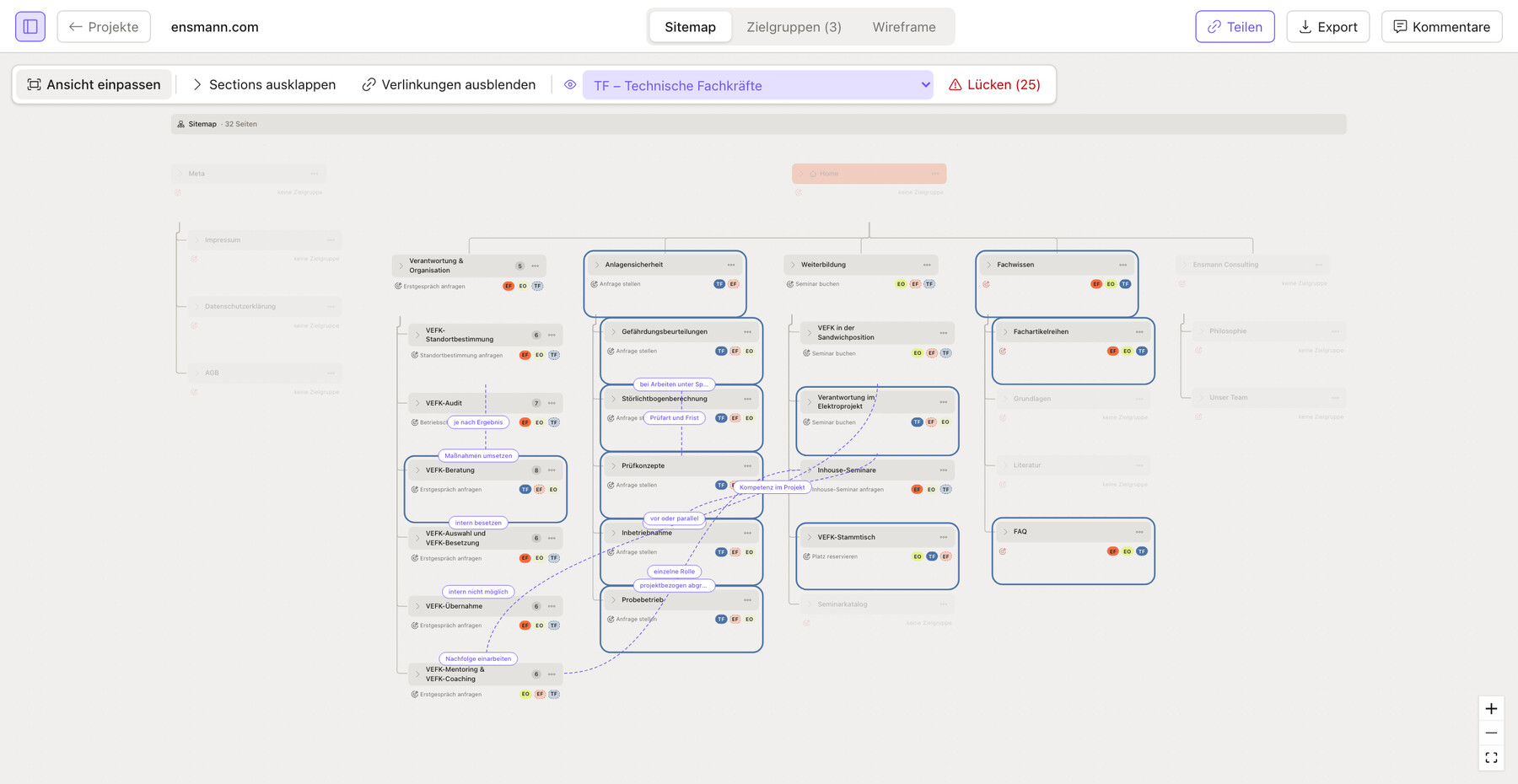The image size is (1518, 784).
Task: Select the 'Maßnahmen umsetzen' link label
Action: point(478,456)
